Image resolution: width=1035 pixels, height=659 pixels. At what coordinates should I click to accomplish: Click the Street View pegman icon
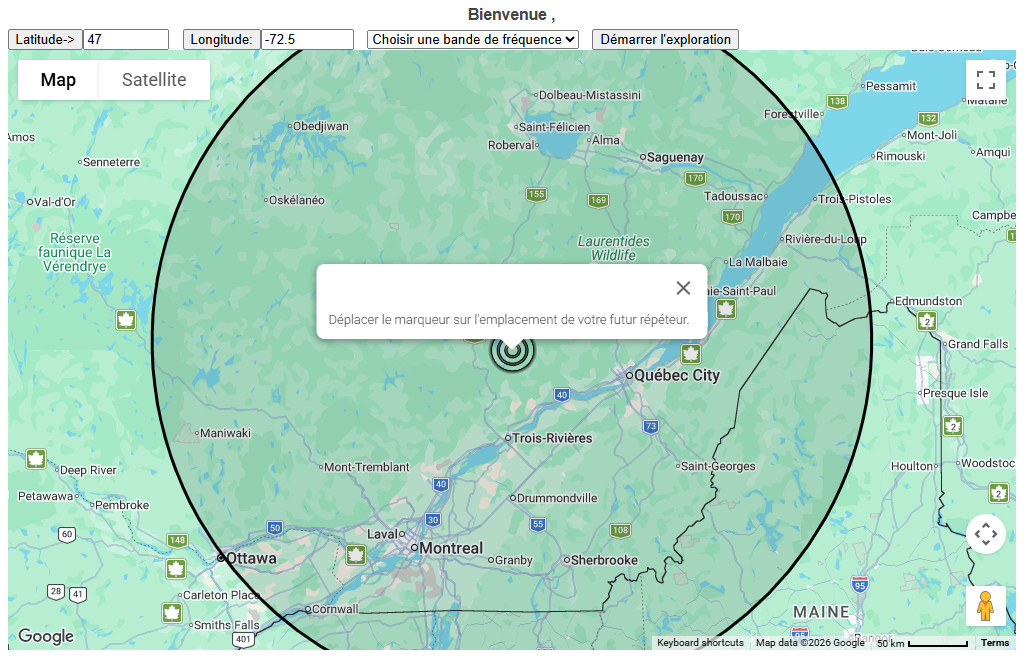[985, 606]
